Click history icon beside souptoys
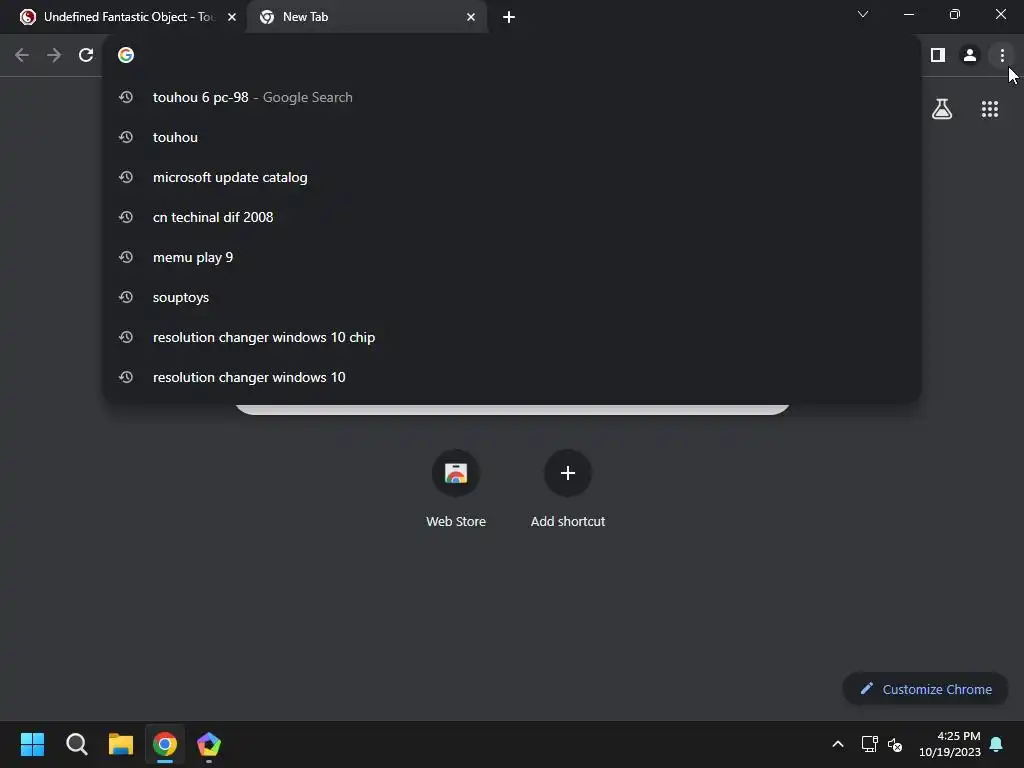Viewport: 1024px width, 768px height. tap(126, 297)
